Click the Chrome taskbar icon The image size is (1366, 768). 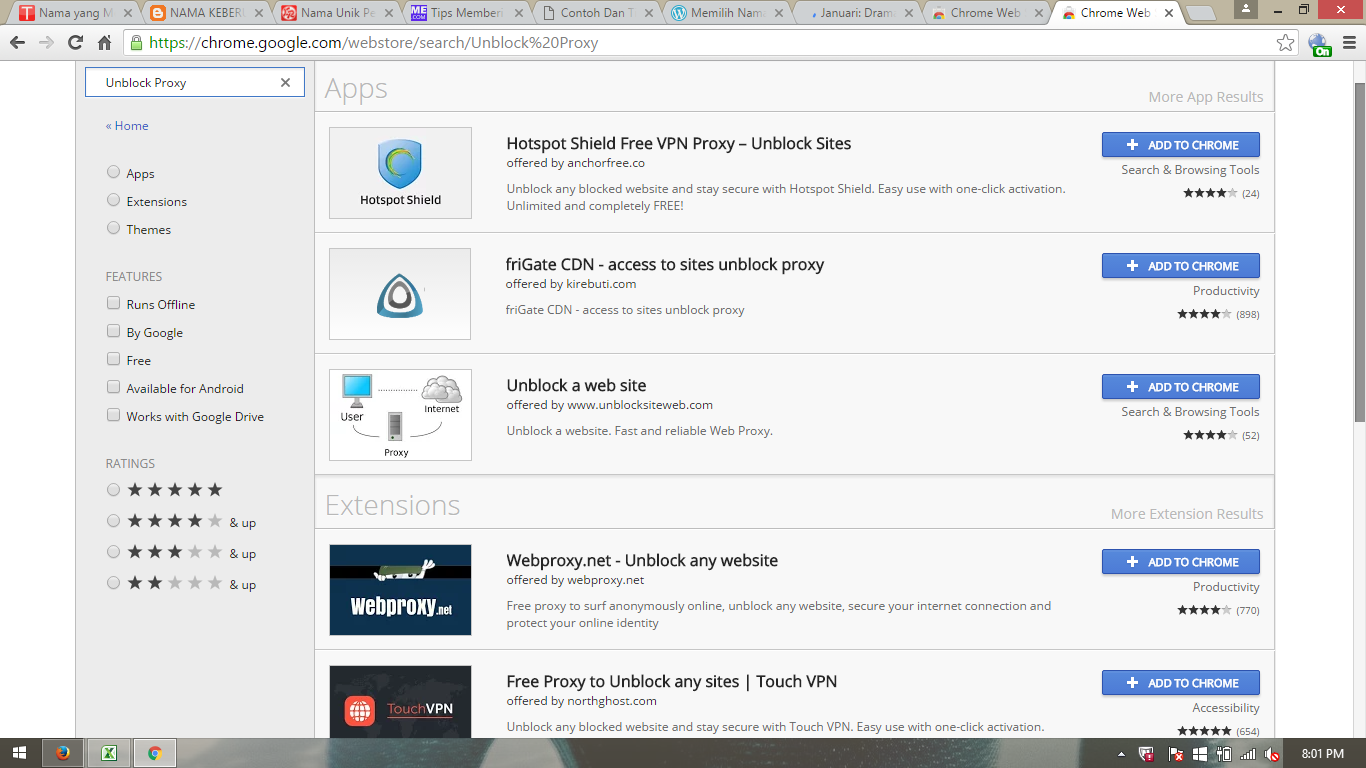(x=154, y=753)
